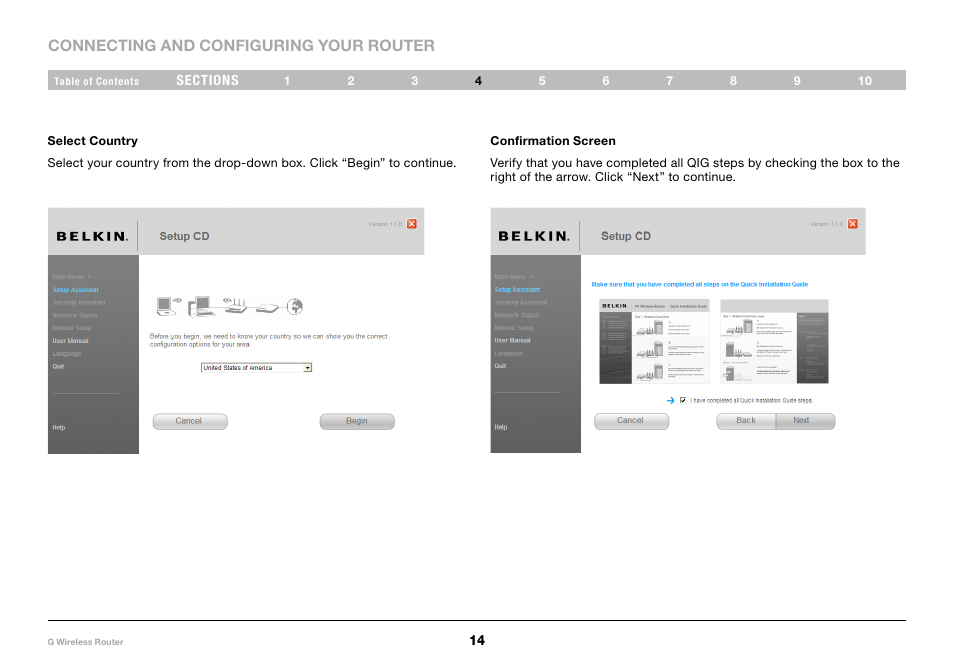Screen dimensions: 954x668
Task: Jump to section 5
Action: (x=542, y=81)
